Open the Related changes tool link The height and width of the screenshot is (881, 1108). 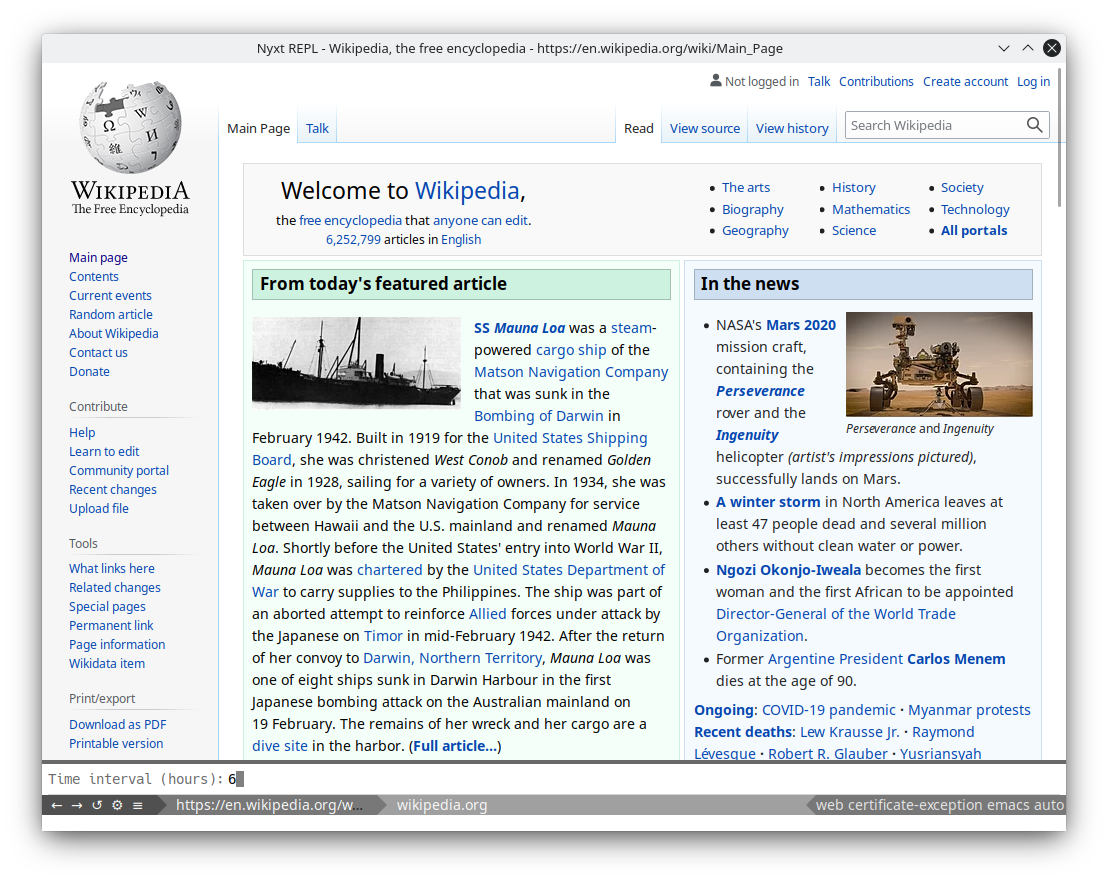coord(114,588)
